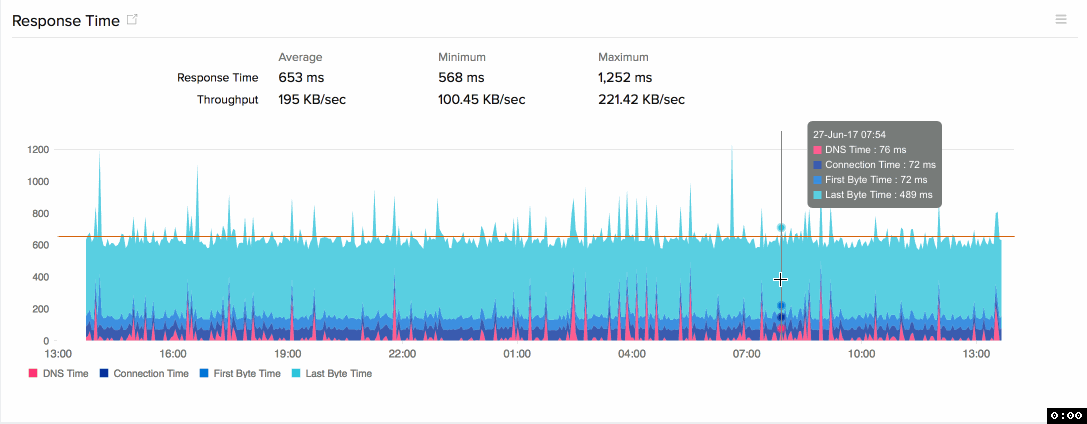Image resolution: width=1087 pixels, height=424 pixels.
Task: Hide the Connection Time series via legend
Action: (x=150, y=373)
